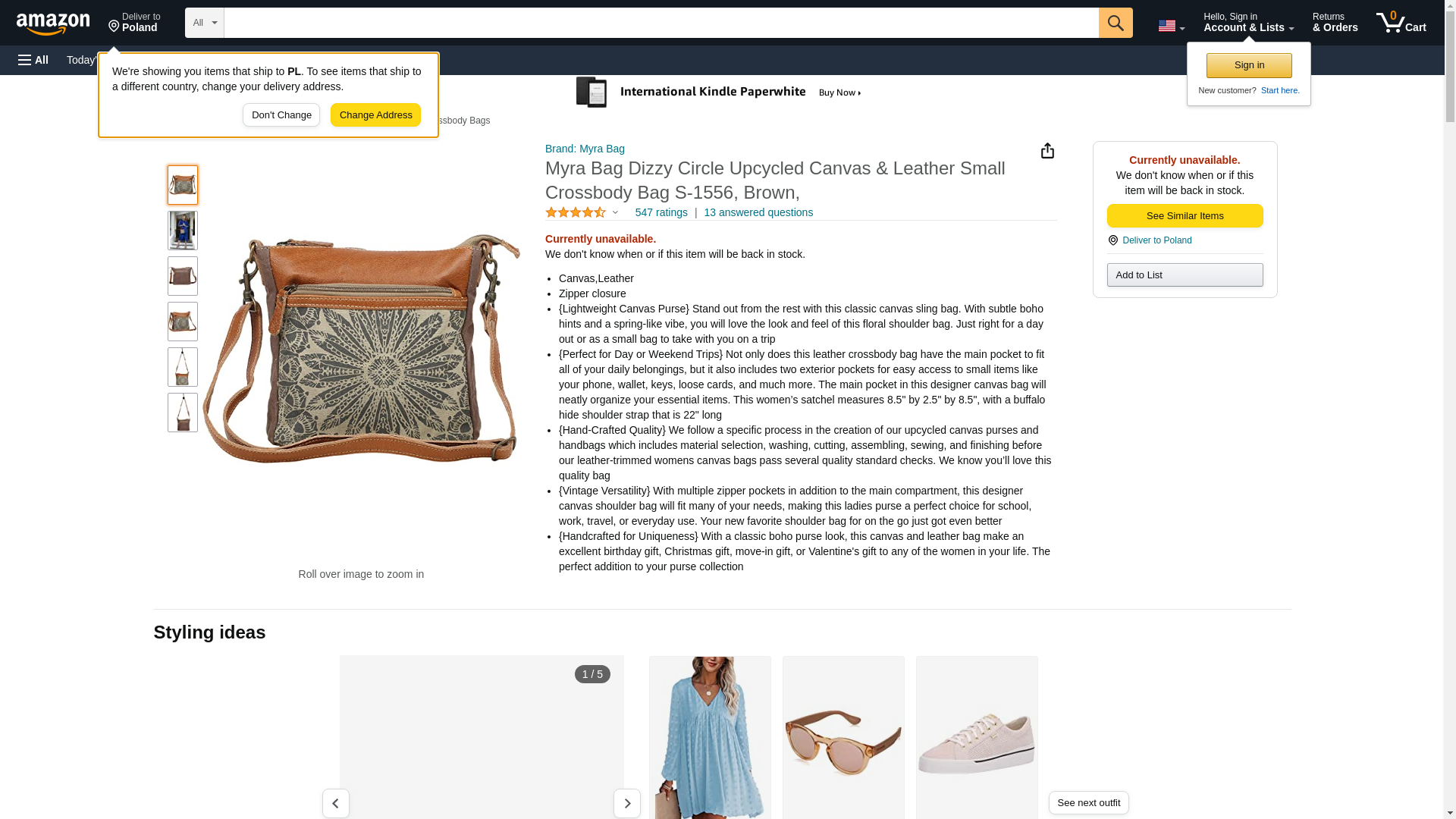Open the star rating popover
The width and height of the screenshot is (1456, 819).
[582, 212]
